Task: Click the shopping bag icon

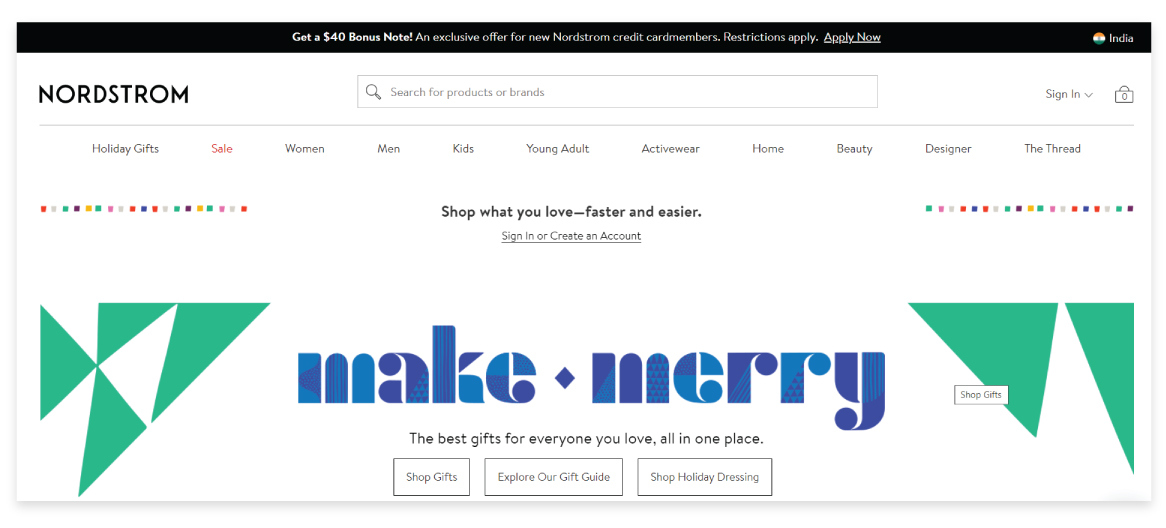Action: pyautogui.click(x=1124, y=94)
